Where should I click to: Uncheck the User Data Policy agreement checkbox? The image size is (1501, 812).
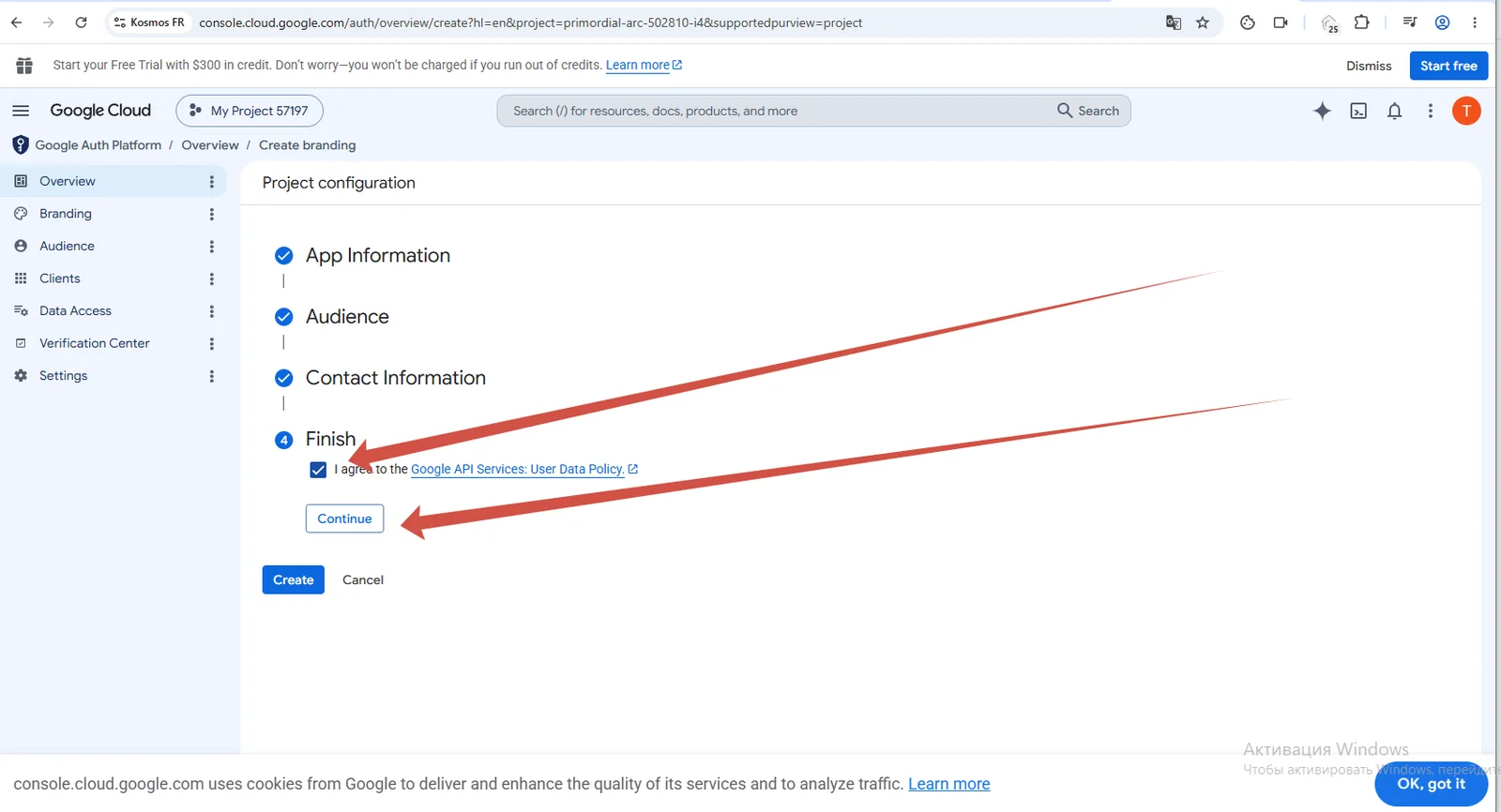click(318, 470)
